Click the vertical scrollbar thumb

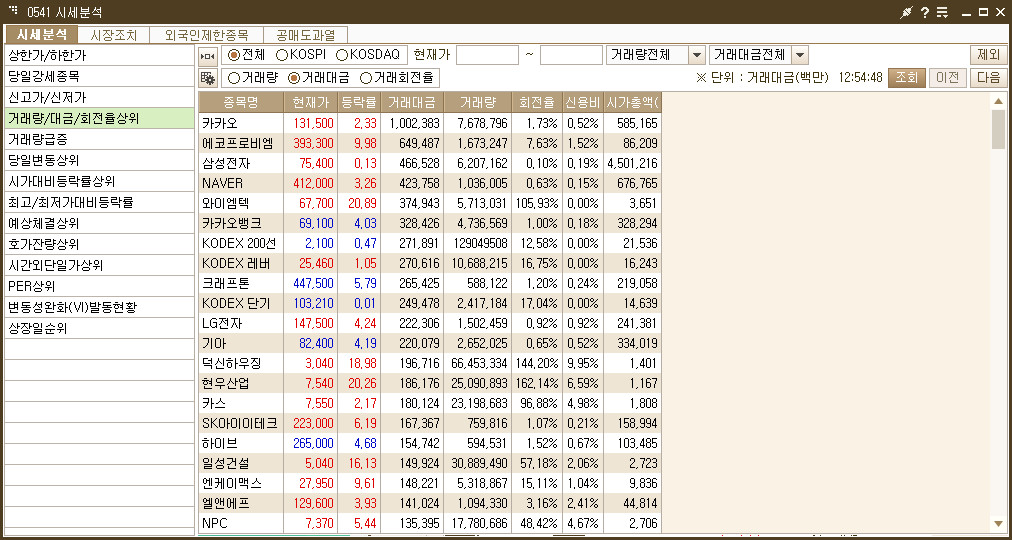click(998, 129)
